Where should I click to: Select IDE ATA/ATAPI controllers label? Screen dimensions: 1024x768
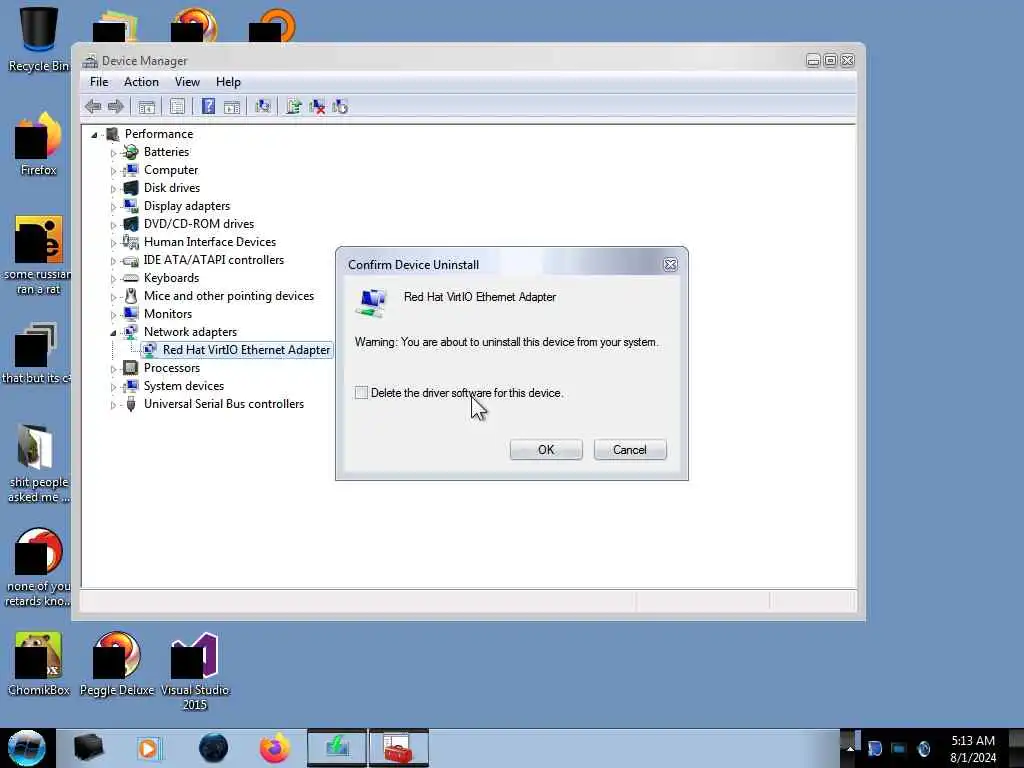[214, 260]
